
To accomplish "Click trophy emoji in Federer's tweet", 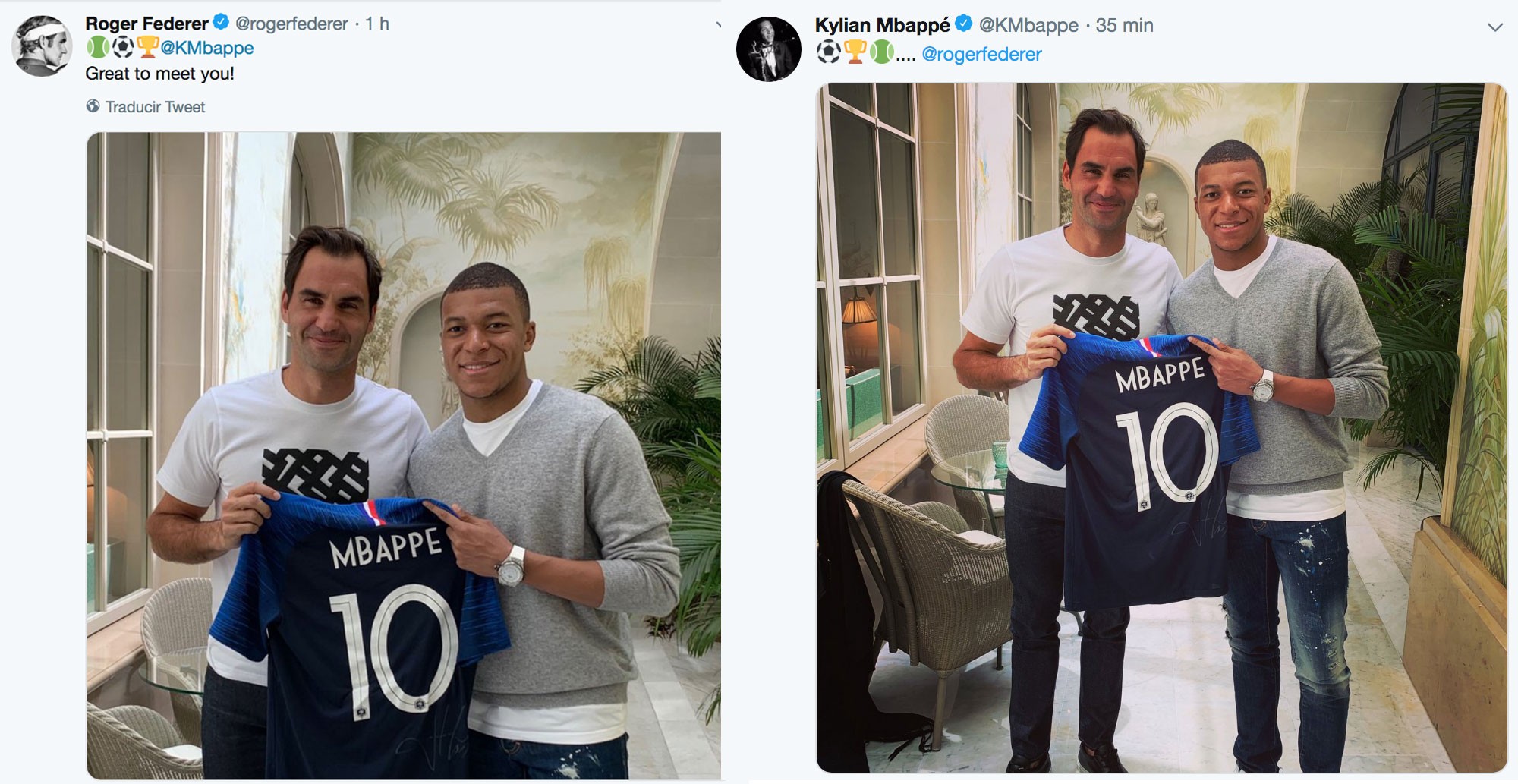I will [x=148, y=48].
